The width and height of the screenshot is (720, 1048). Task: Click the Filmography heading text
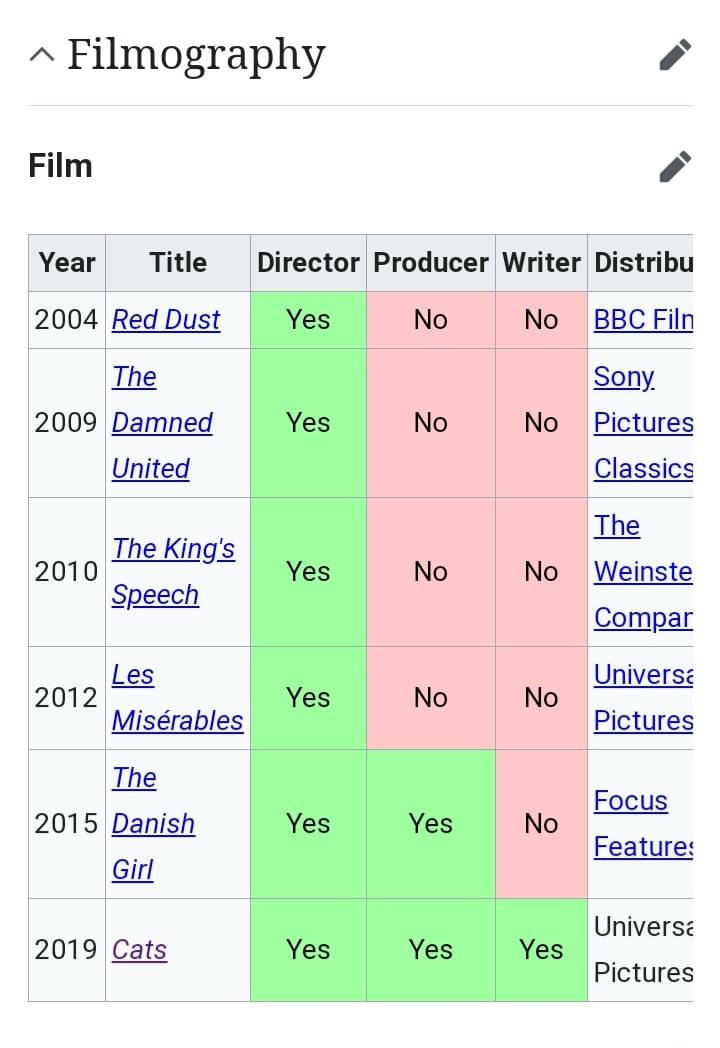[196, 55]
